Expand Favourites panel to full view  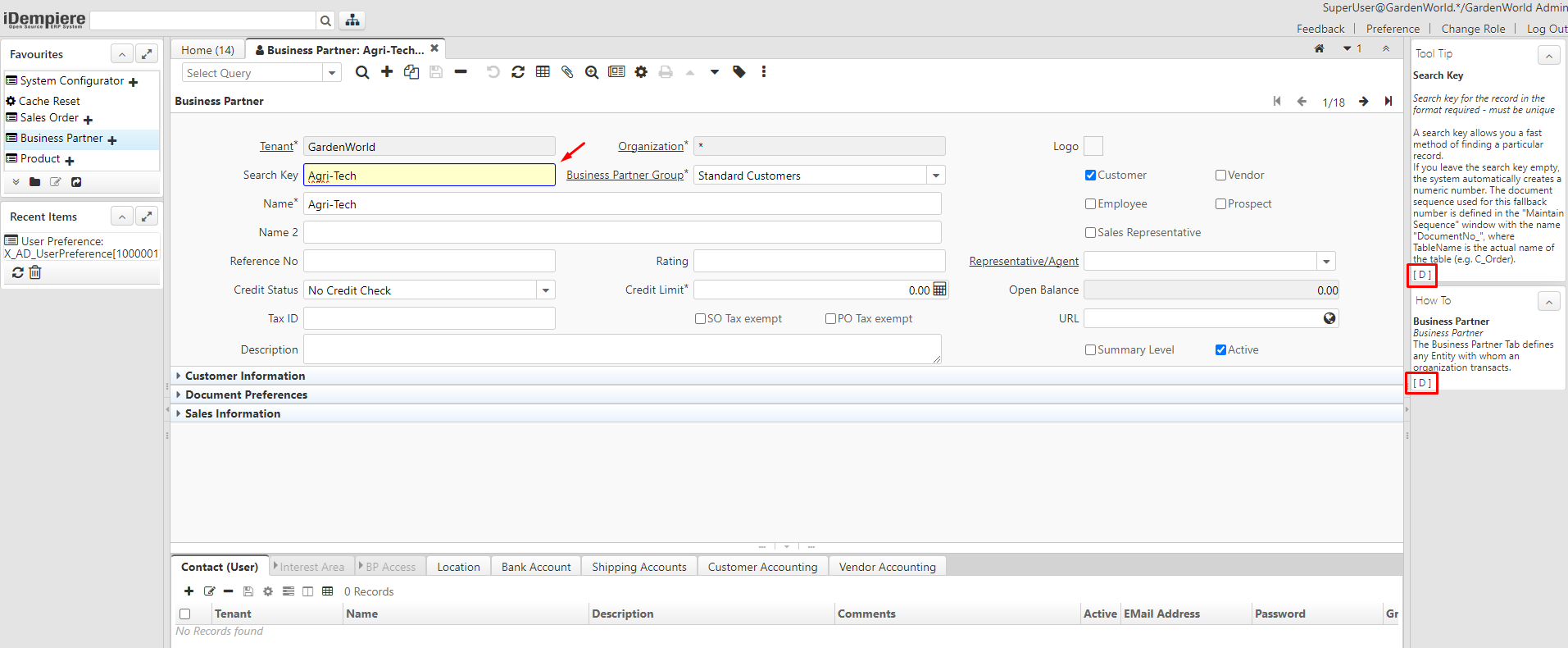coord(147,54)
